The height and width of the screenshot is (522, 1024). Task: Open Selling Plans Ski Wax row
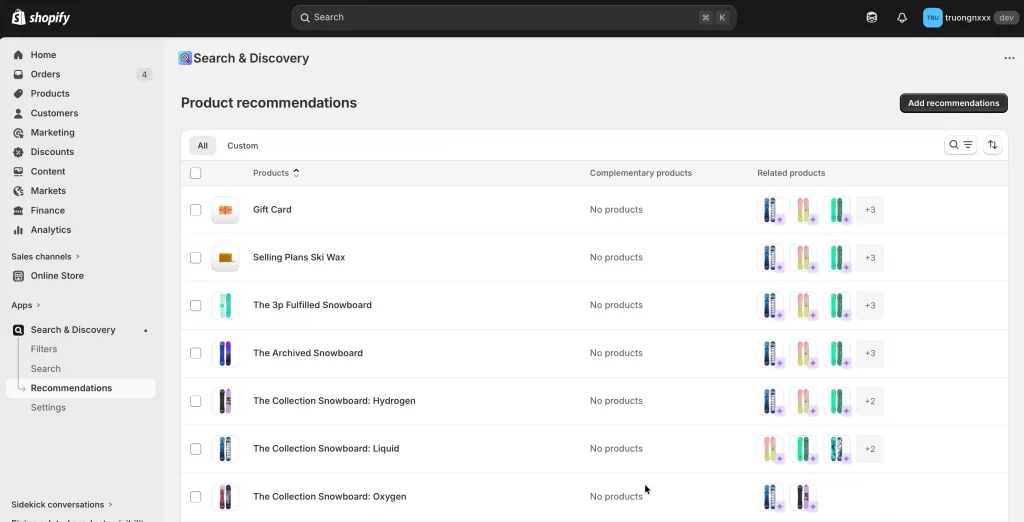pos(594,257)
